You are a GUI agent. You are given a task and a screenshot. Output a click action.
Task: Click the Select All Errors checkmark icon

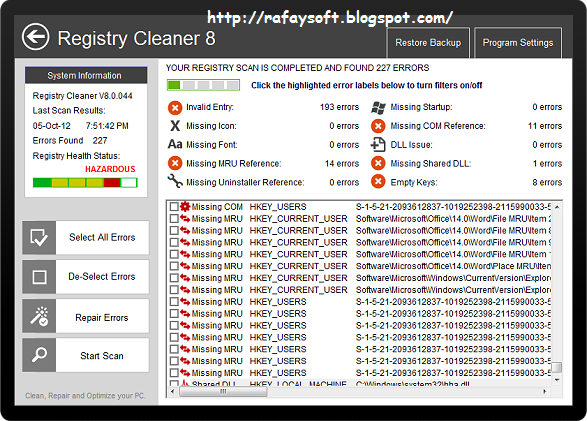39,238
